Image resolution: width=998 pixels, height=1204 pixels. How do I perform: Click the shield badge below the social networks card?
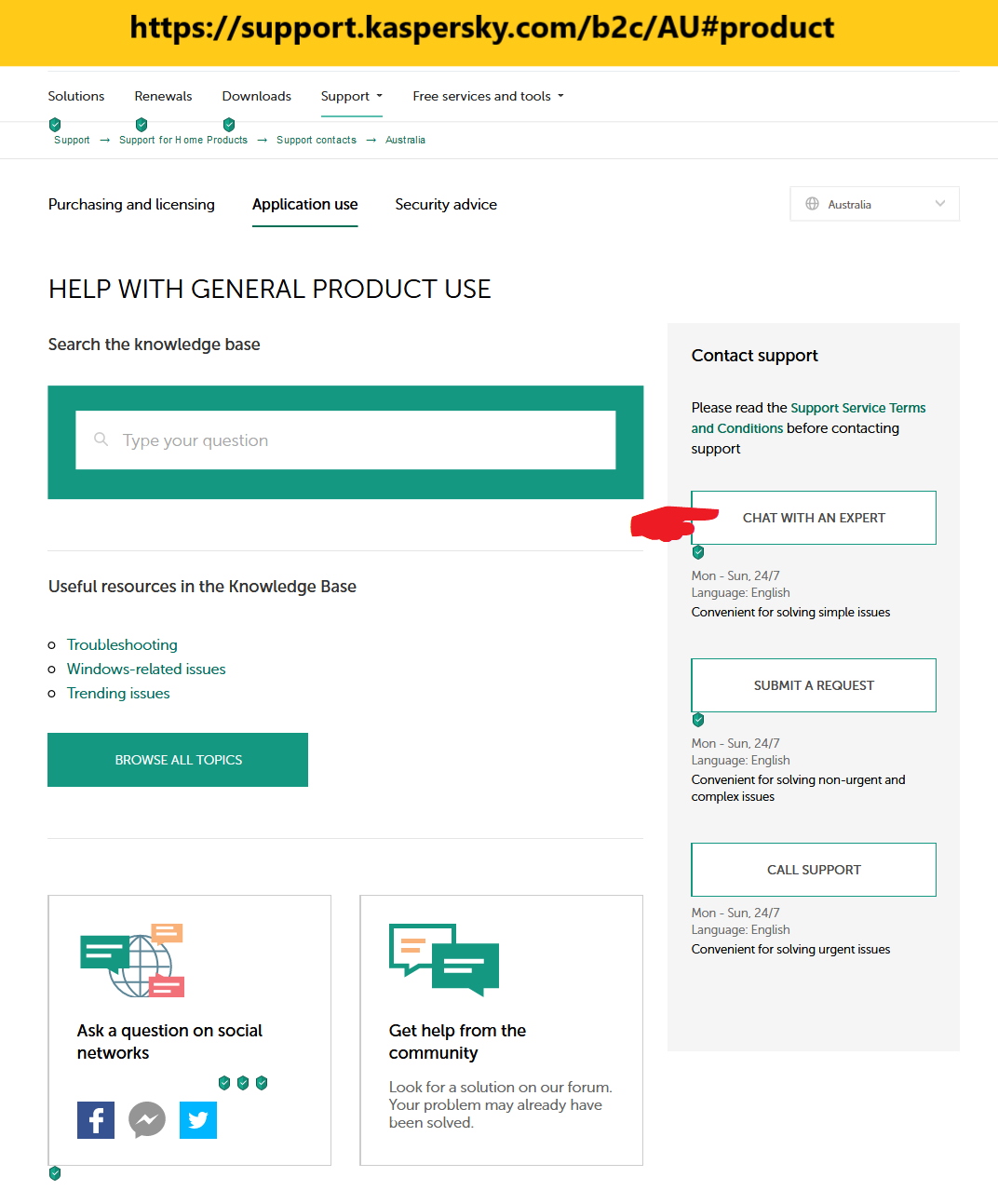55,1173
